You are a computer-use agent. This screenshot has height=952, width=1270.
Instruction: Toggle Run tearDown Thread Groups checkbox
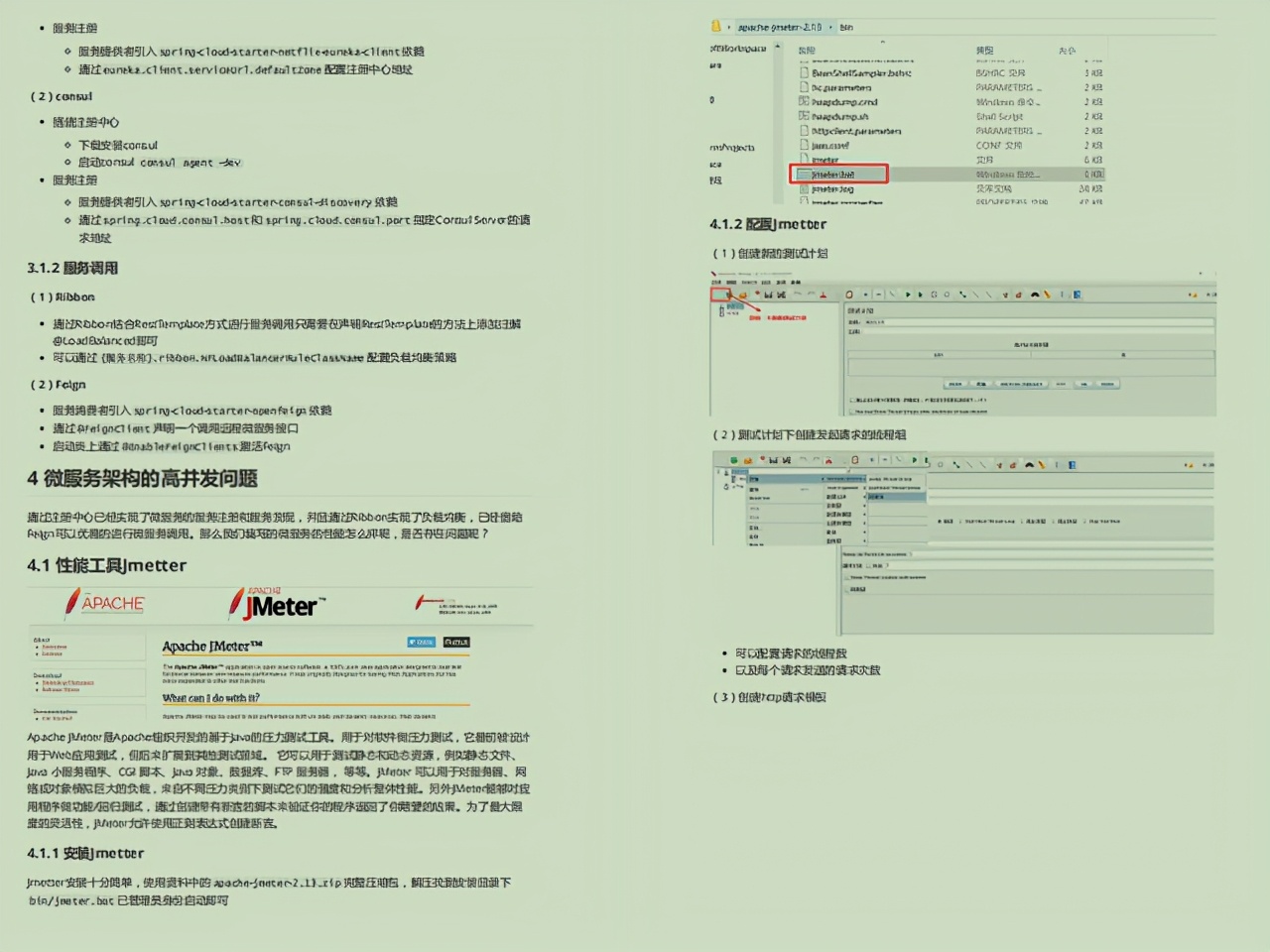pyautogui.click(x=852, y=412)
